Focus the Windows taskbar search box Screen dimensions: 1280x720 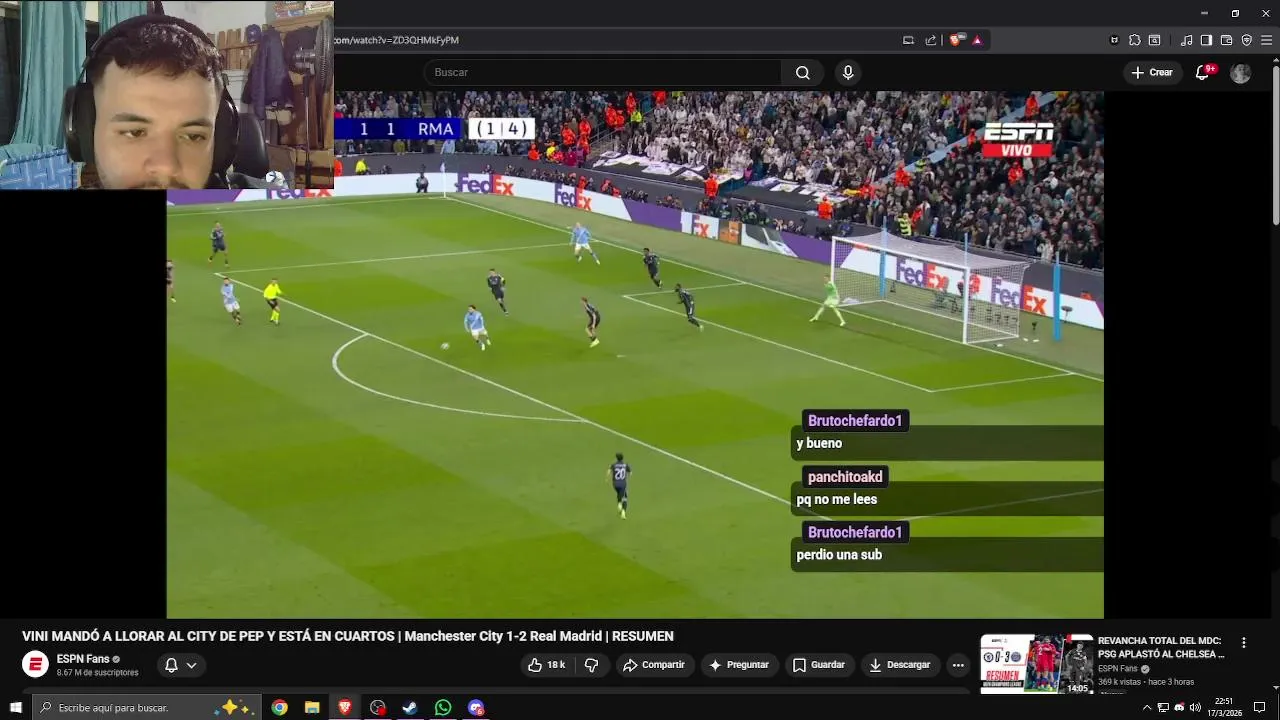pos(146,707)
